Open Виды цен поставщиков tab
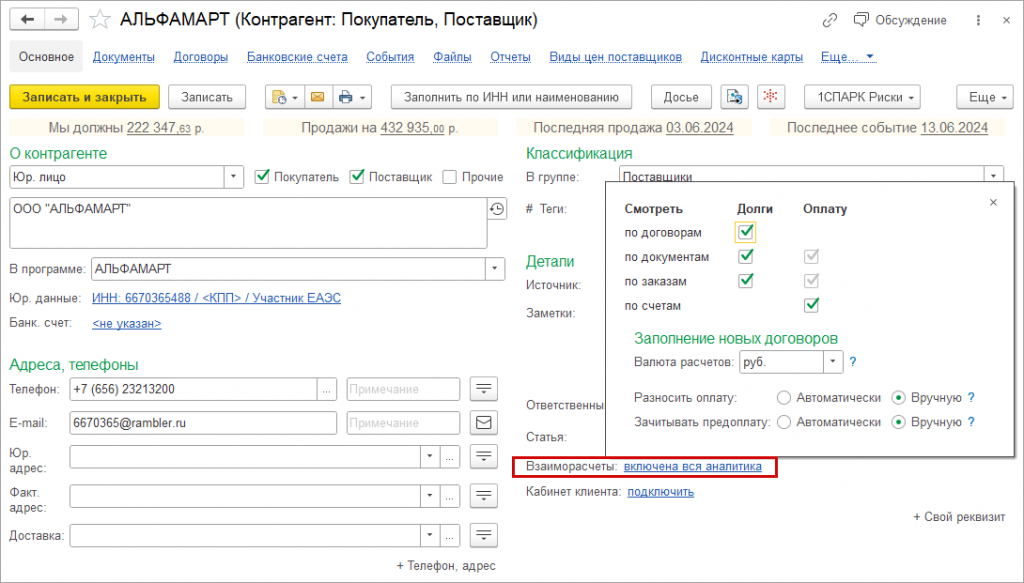This screenshot has width=1024, height=583. coord(615,57)
